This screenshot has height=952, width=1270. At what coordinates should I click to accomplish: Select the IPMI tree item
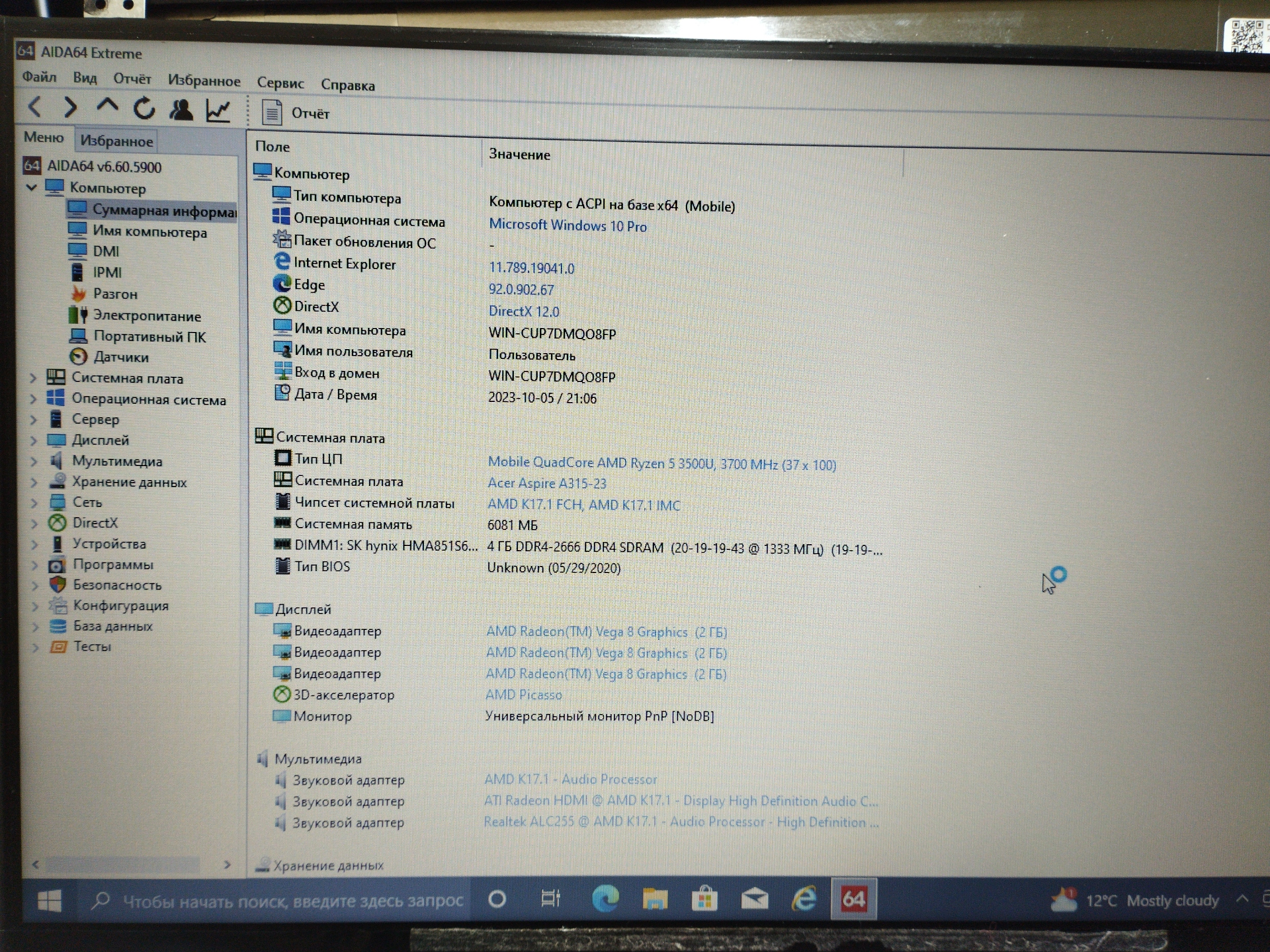[96, 272]
